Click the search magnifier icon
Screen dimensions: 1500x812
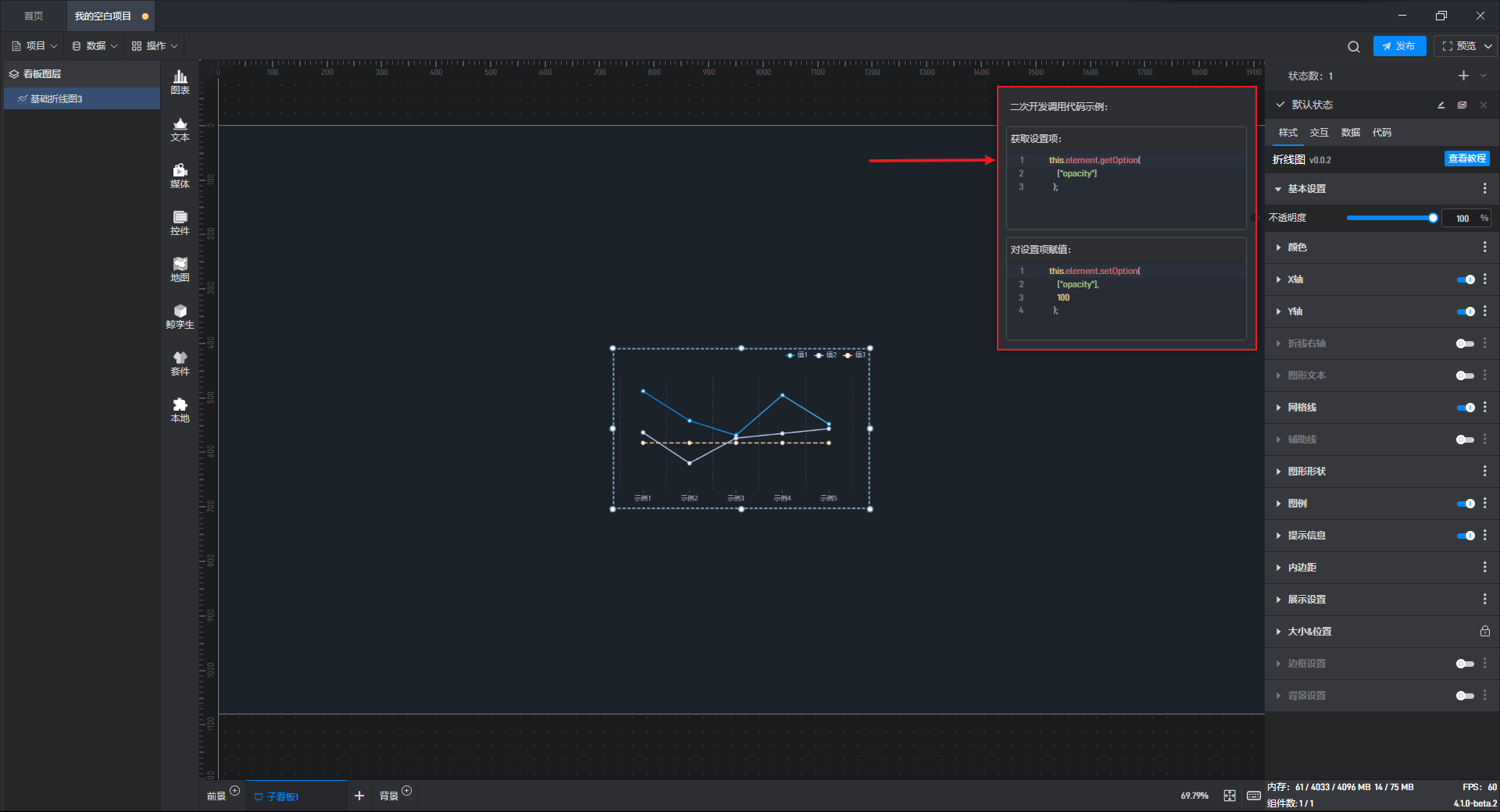tap(1354, 47)
